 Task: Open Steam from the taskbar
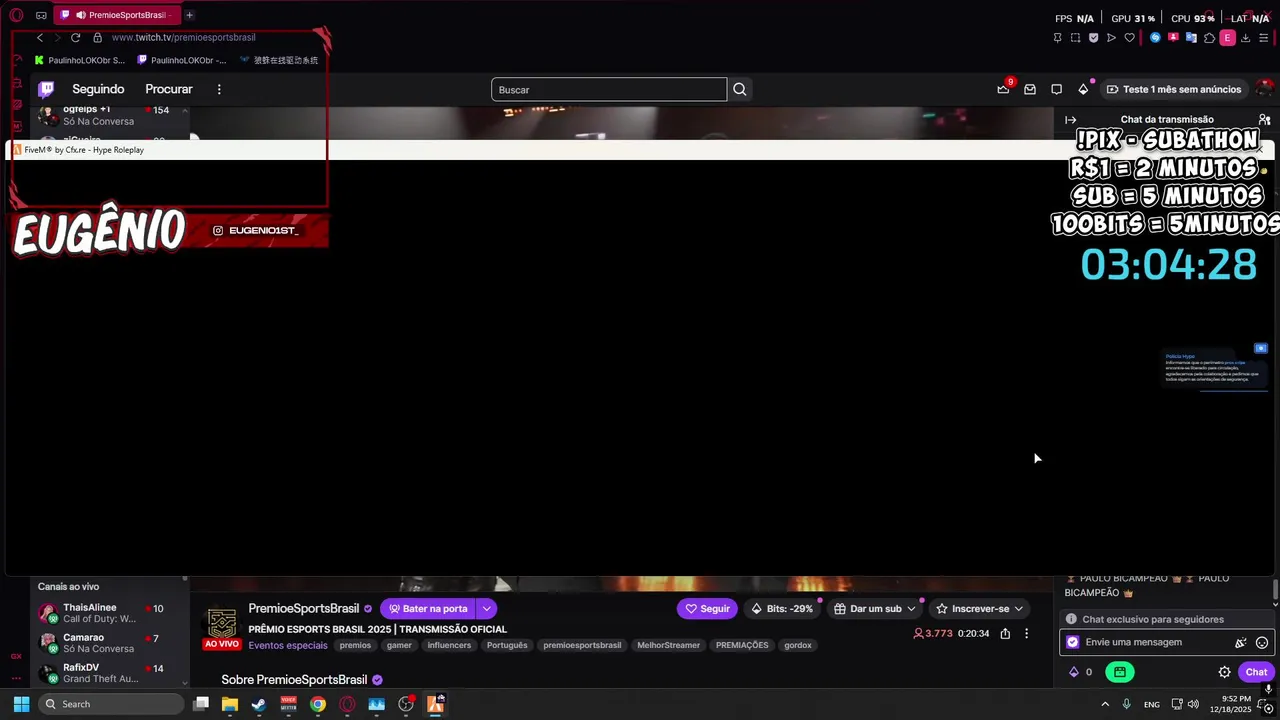tap(259, 704)
